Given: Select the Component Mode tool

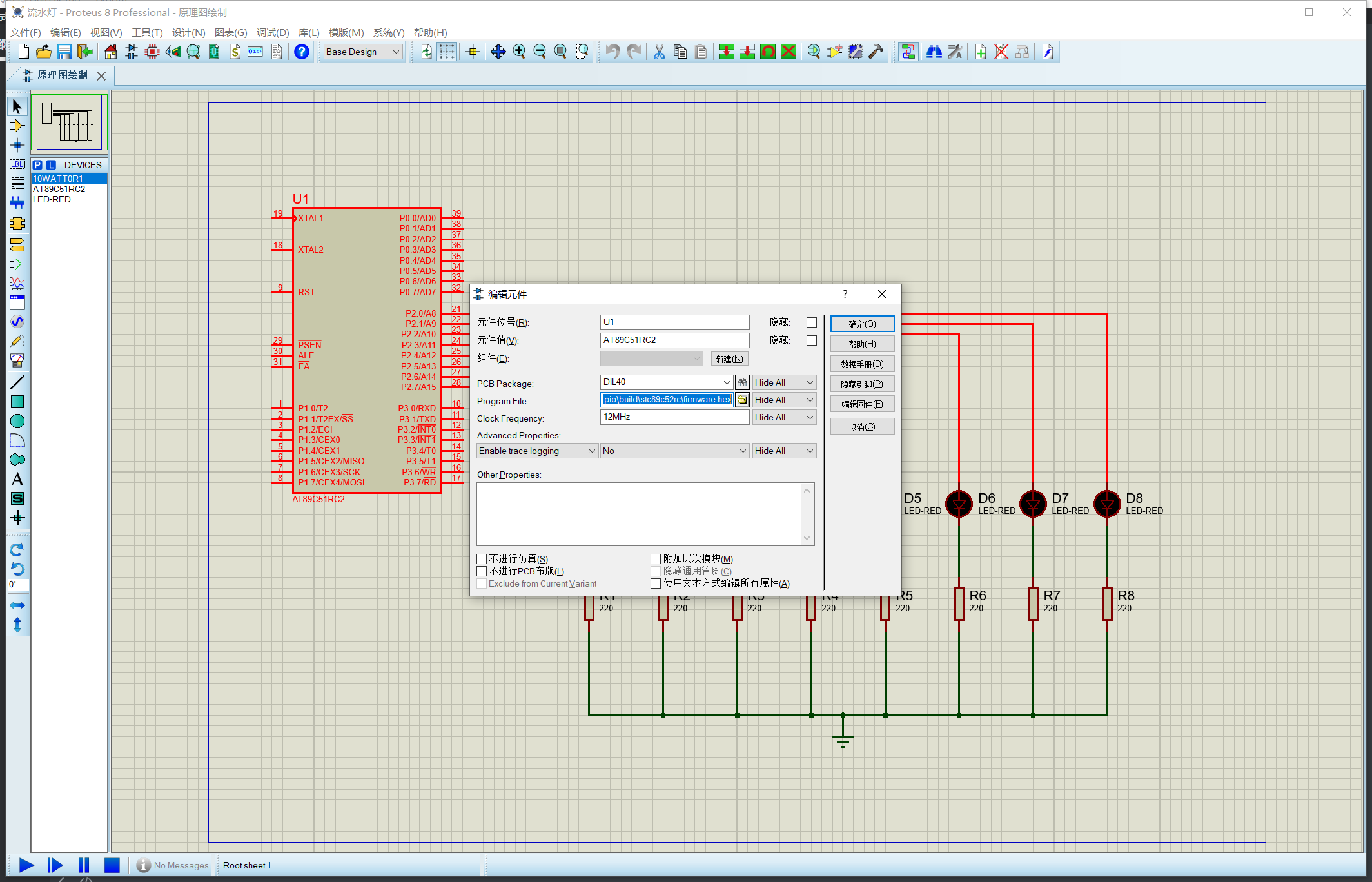Looking at the screenshot, I should (x=17, y=126).
